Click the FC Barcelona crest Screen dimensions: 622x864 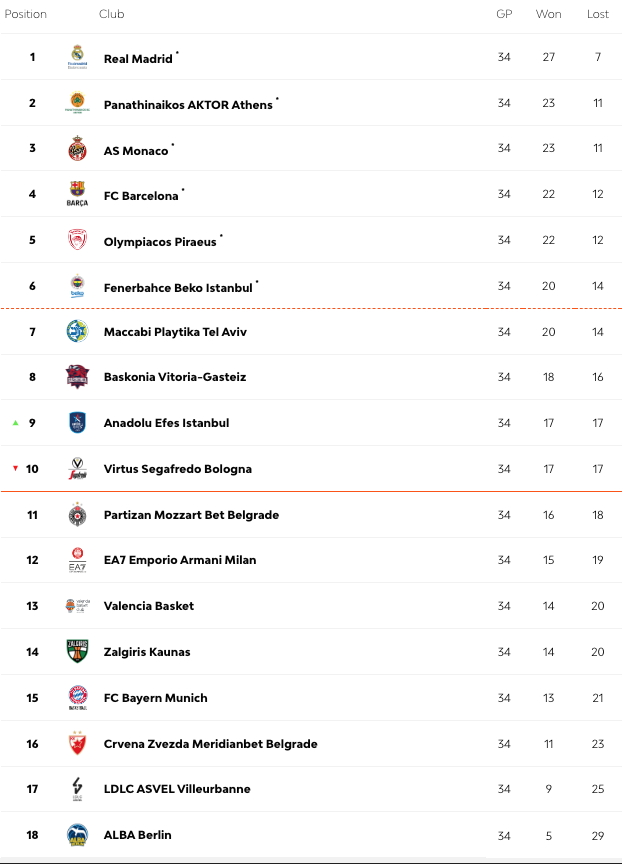(x=79, y=194)
